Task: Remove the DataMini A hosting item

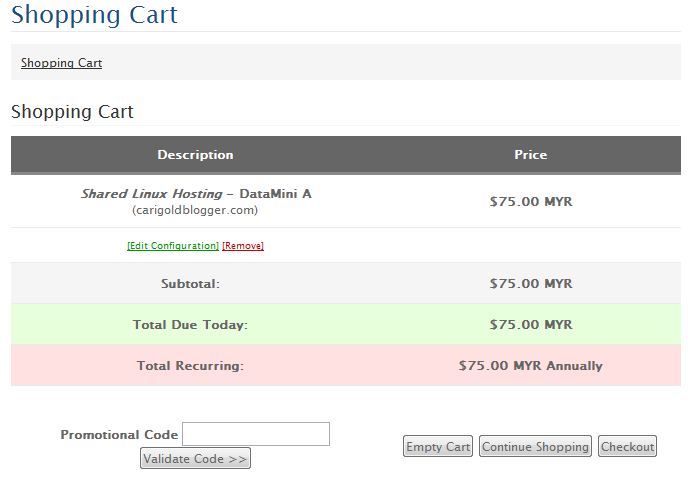Action: [243, 246]
